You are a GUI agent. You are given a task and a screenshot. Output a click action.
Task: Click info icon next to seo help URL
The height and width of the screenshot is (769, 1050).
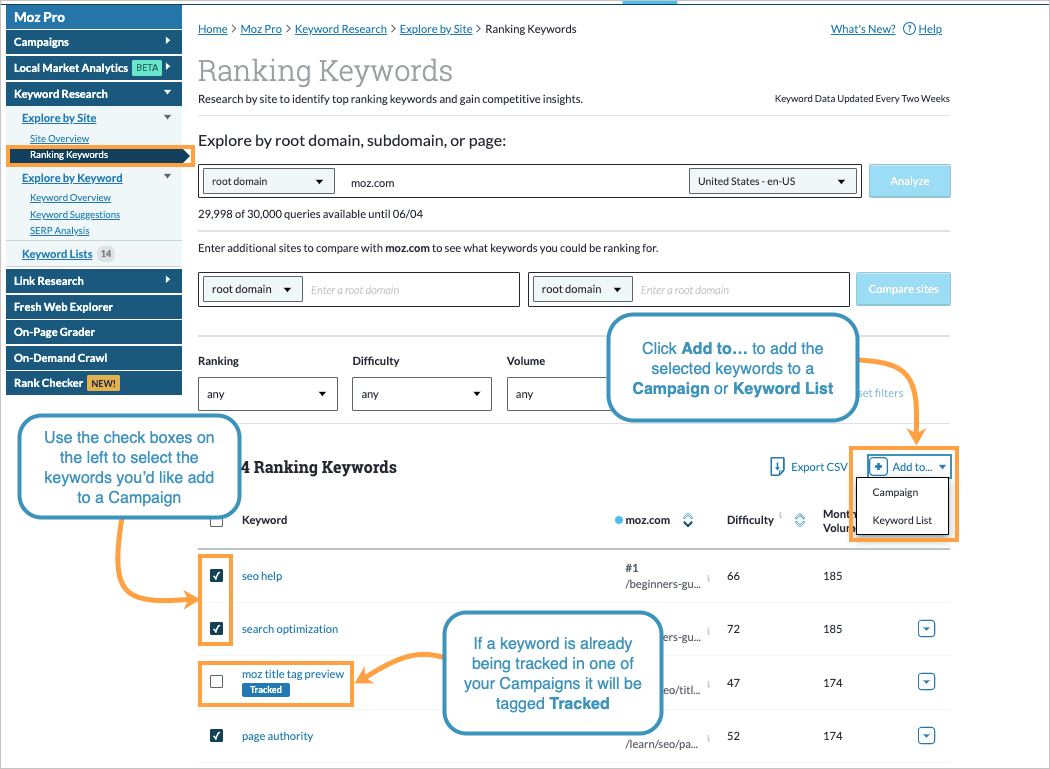709,577
